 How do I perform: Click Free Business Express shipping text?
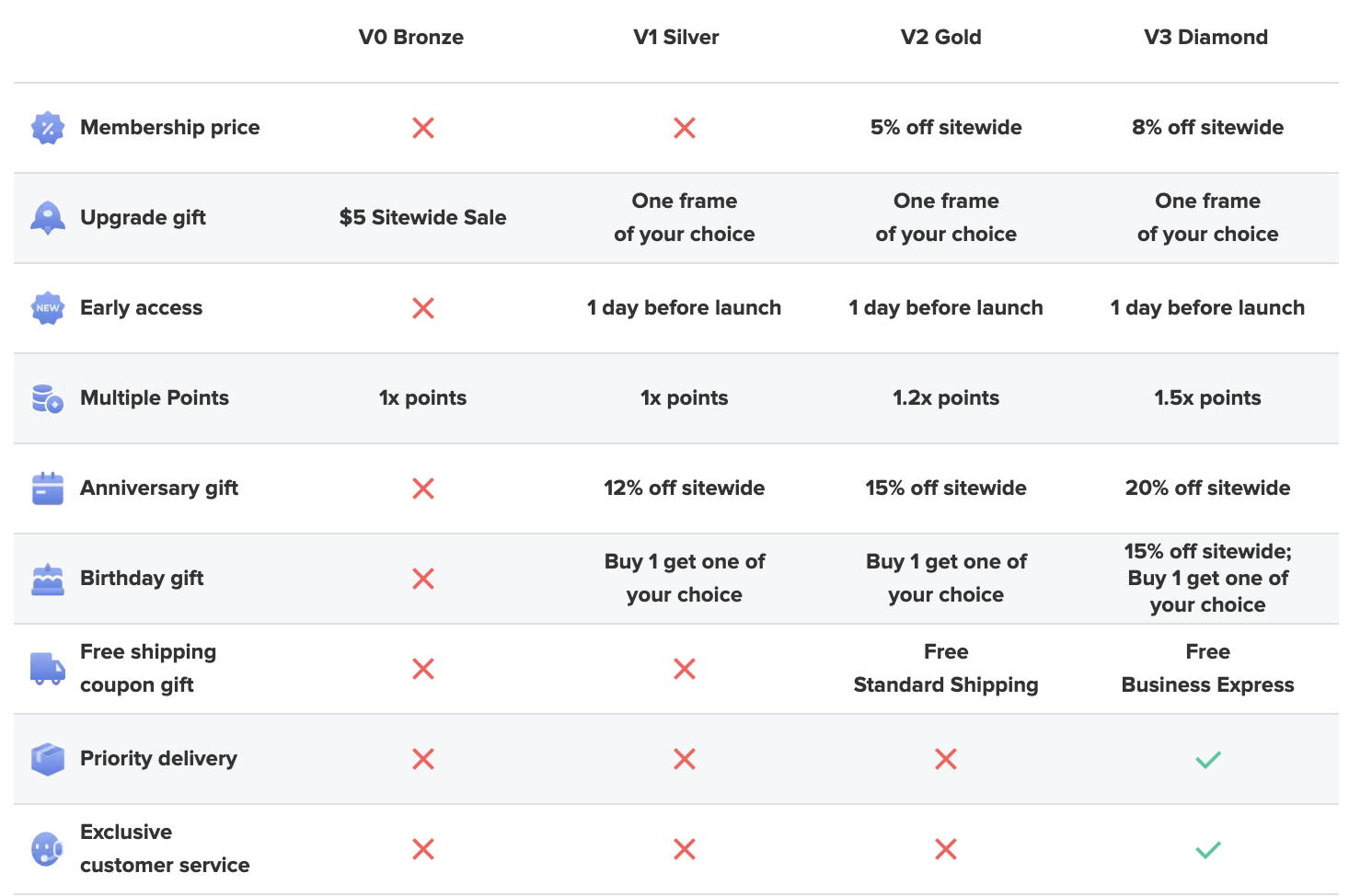coord(1207,669)
